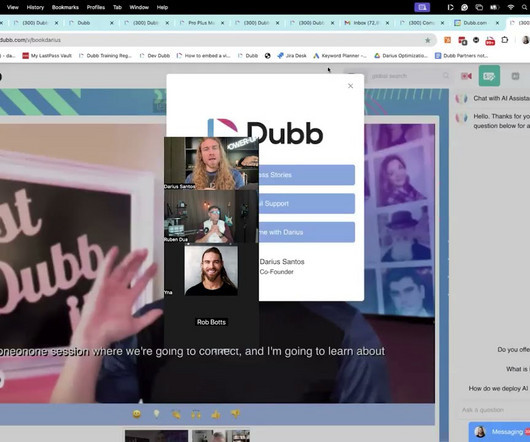The width and height of the screenshot is (530, 442).
Task: Open the Keyword Planner bookmark
Action: 340,56
